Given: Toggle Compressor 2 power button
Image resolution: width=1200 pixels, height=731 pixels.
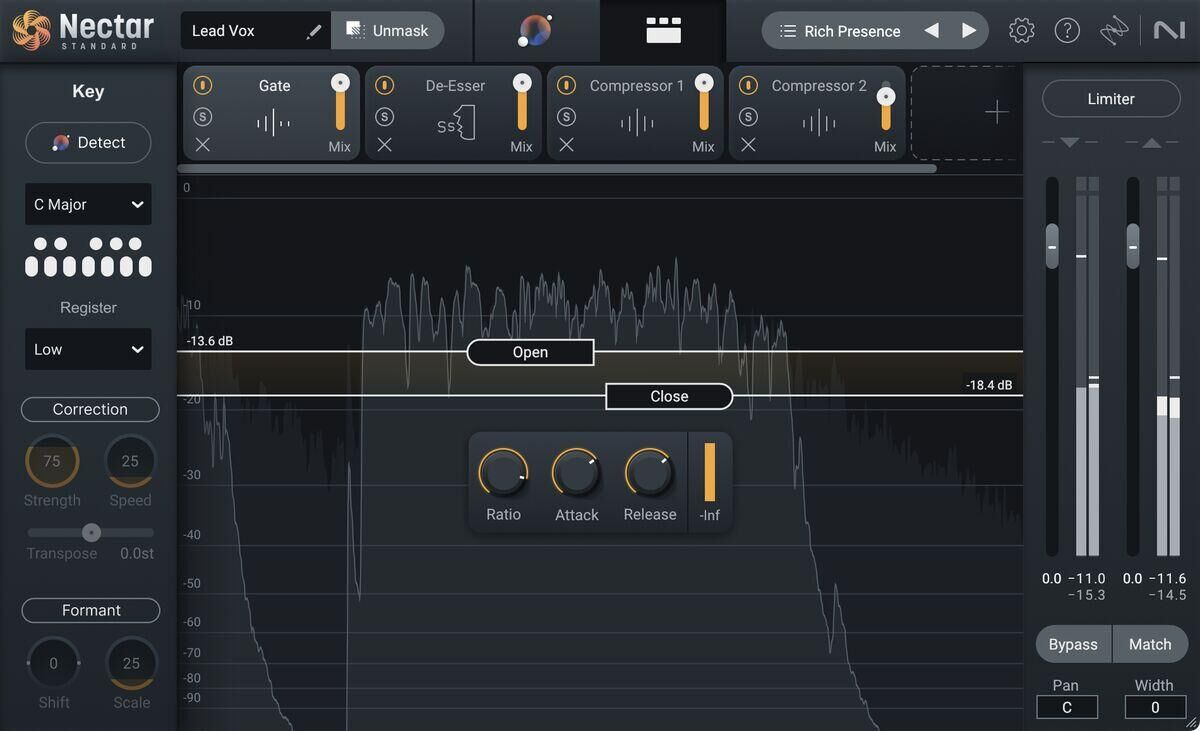Looking at the screenshot, I should 748,86.
